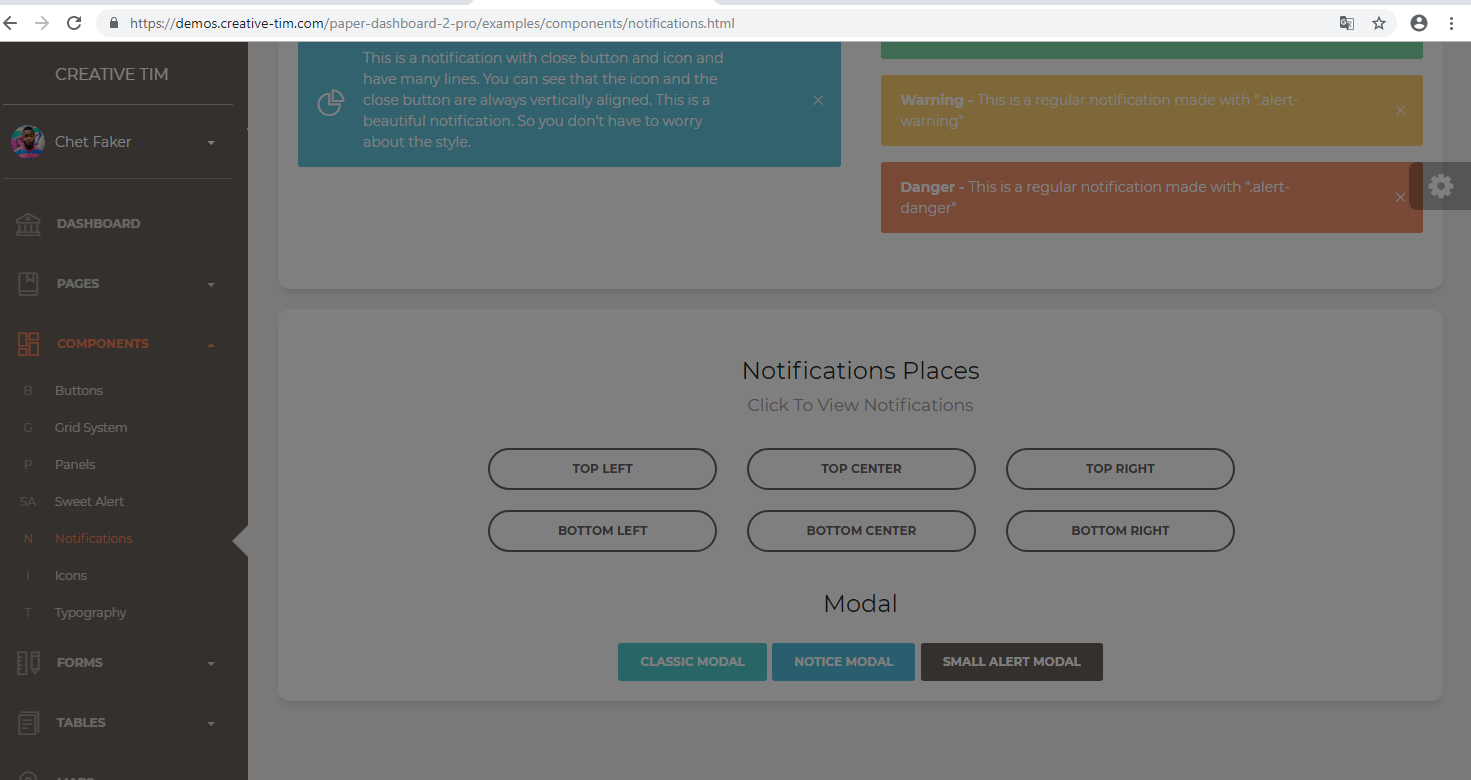Open the Dashboard via its sidebar icon
This screenshot has width=1471, height=780.
28,223
